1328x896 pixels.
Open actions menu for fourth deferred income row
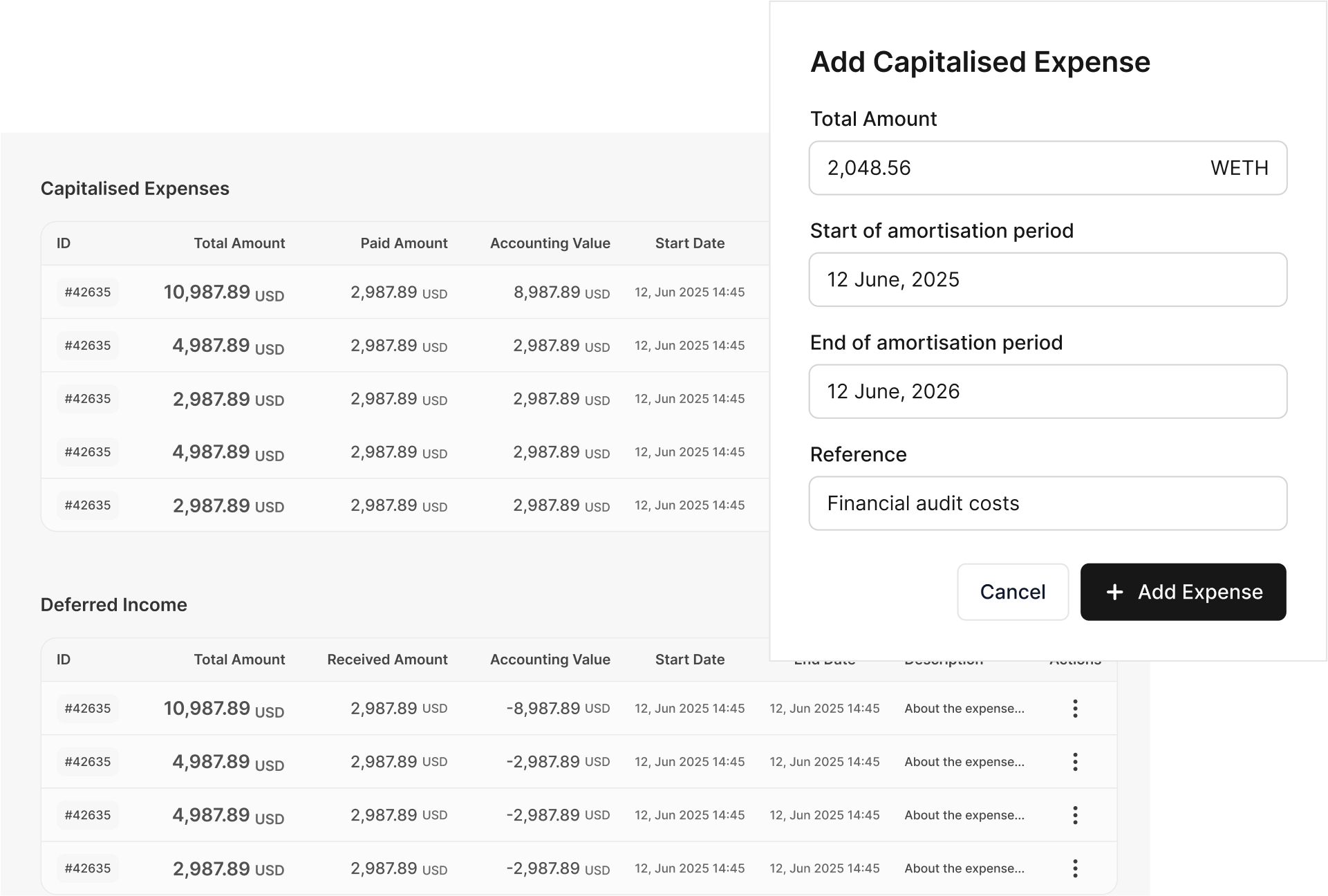[1074, 868]
